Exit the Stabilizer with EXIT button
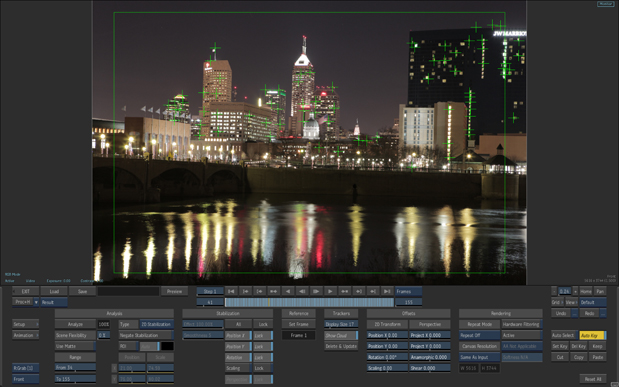The image size is (619, 387). [x=26, y=291]
